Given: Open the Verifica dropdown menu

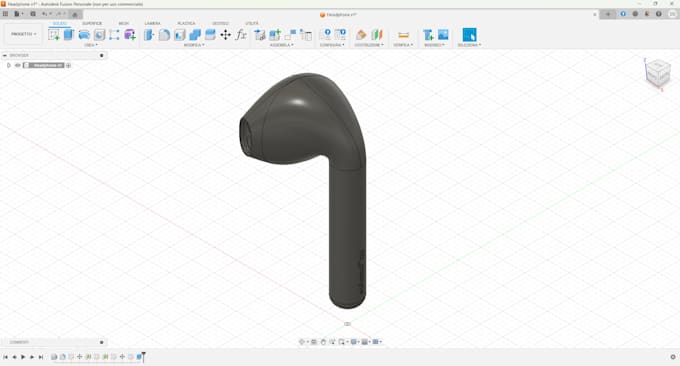Looking at the screenshot, I should [403, 45].
